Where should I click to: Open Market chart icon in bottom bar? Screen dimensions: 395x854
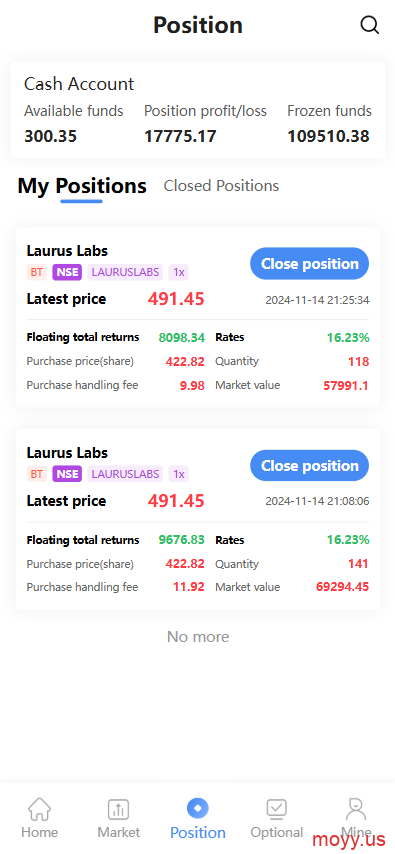[118, 809]
